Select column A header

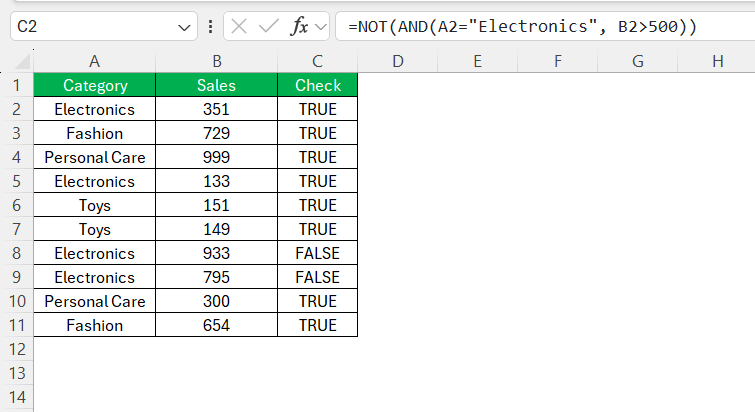94,61
